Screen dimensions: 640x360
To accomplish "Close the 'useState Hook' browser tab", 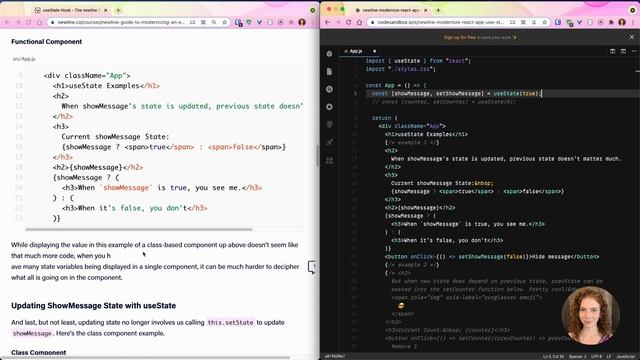I will pos(106,10).
